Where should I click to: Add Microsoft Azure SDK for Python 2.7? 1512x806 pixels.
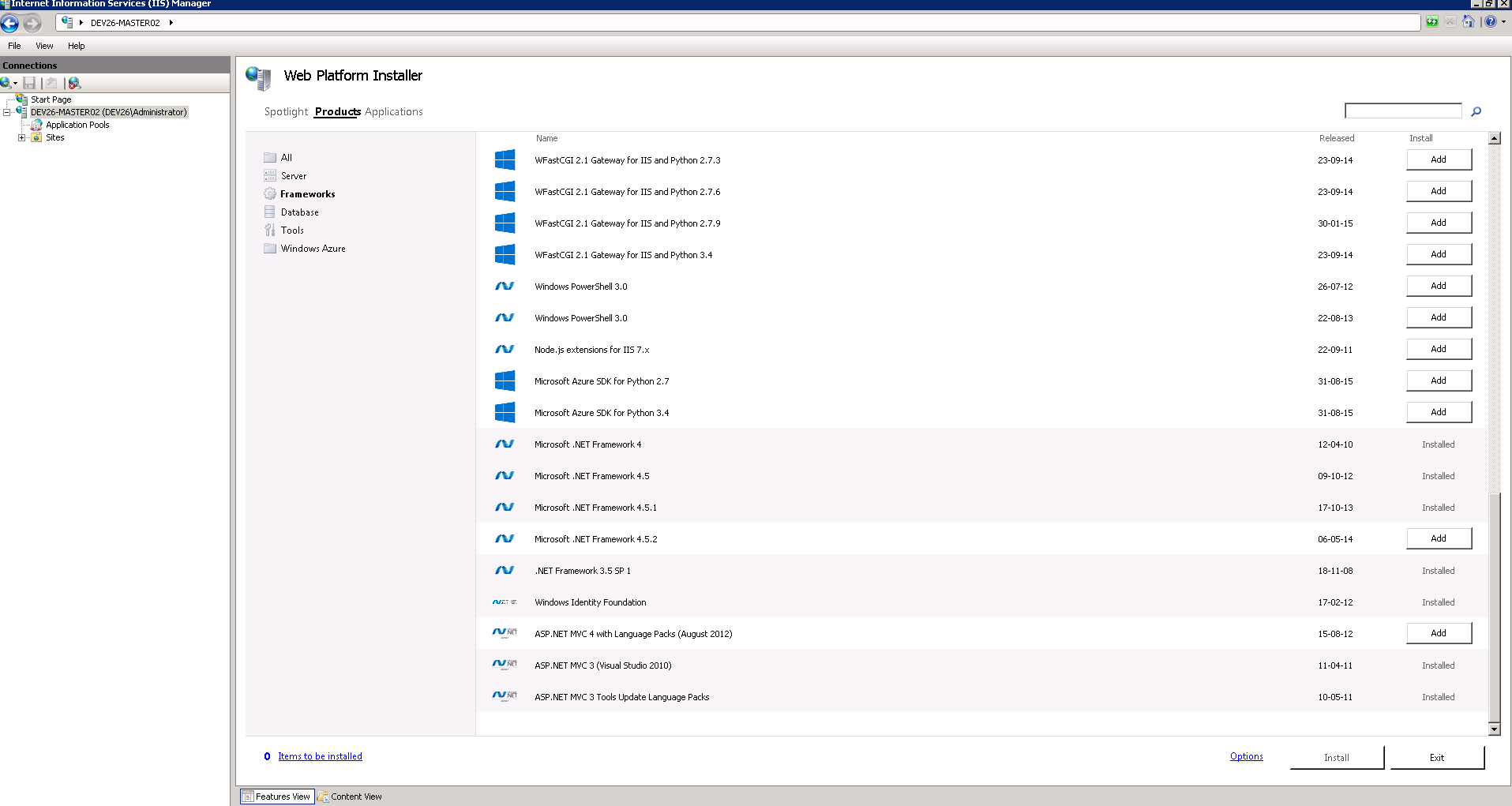[1439, 381]
